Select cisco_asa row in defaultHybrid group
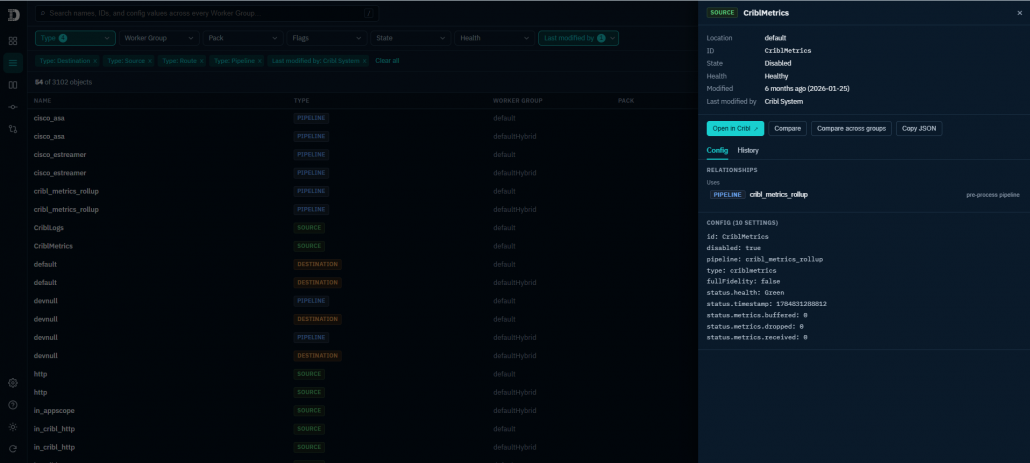The image size is (1030, 463). 363,137
